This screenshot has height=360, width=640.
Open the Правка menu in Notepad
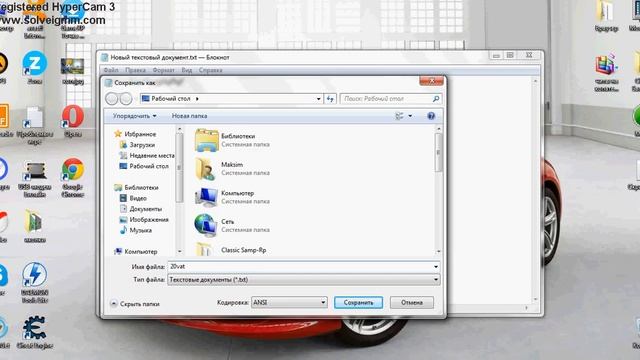tap(136, 70)
